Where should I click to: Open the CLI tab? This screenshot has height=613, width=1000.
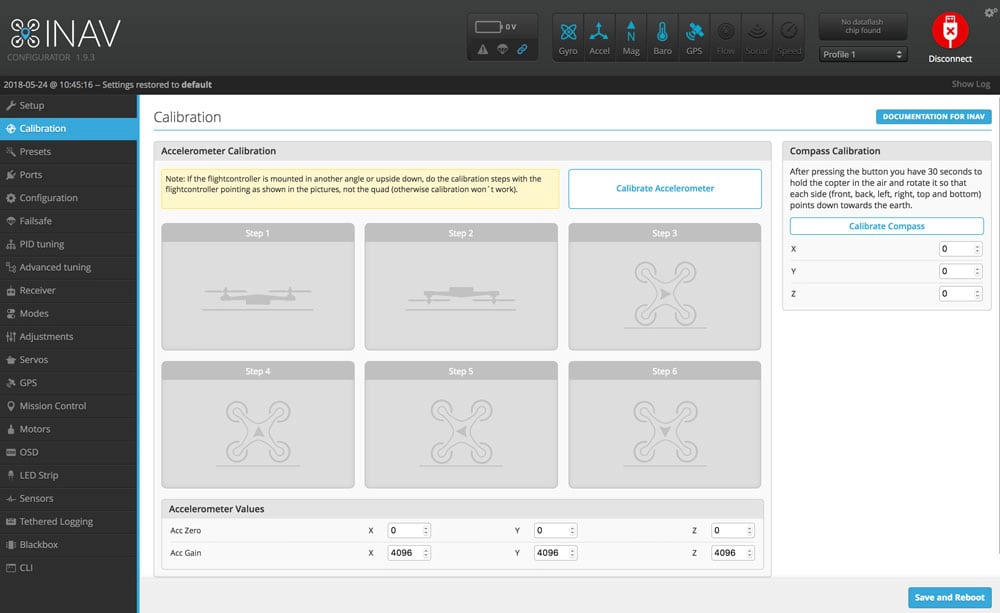(x=68, y=568)
